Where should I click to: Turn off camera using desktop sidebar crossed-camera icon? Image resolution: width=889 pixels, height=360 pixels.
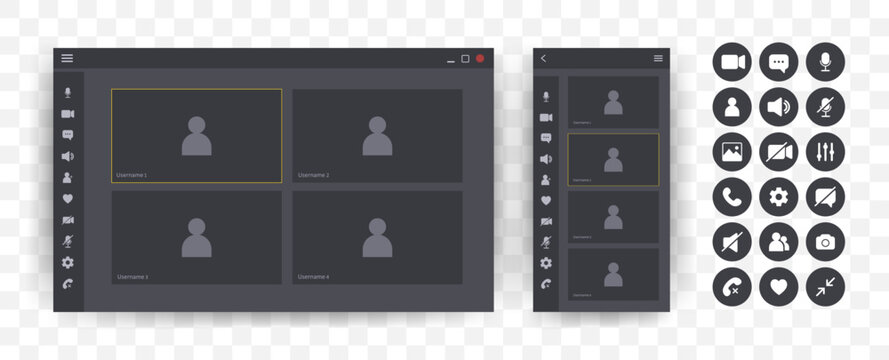coord(68,220)
